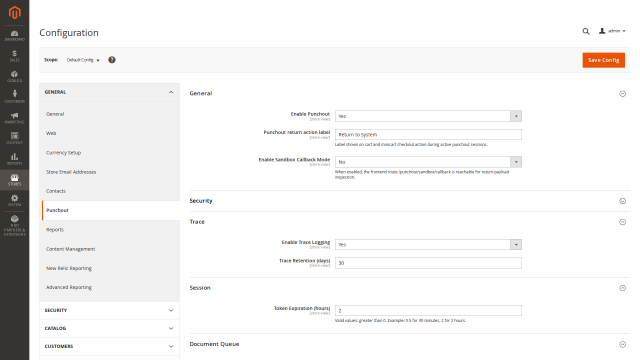Open Find Partners & Extensions
The image size is (640, 360).
click(x=14, y=226)
